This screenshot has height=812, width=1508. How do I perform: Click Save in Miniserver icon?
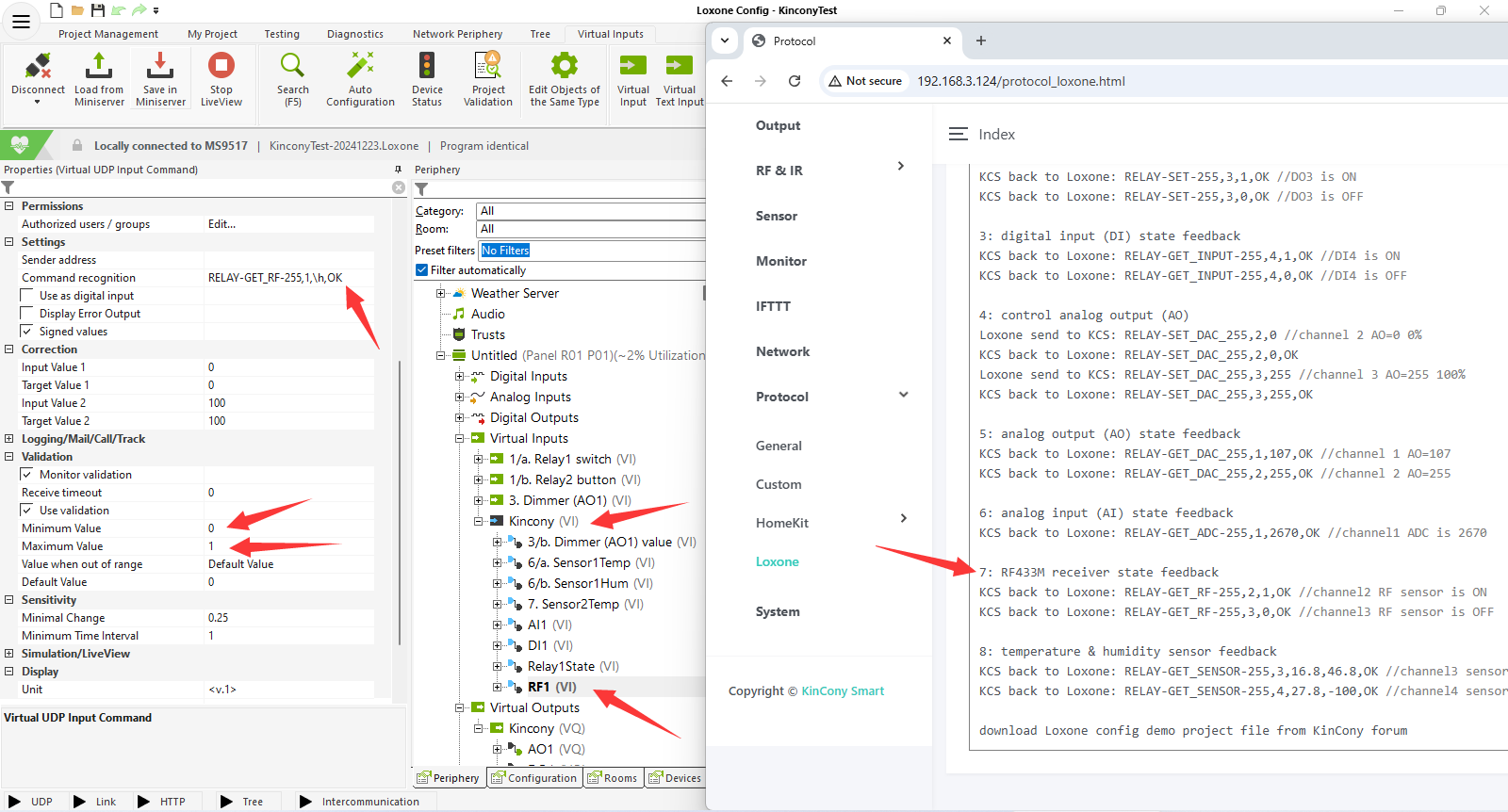pos(160,66)
